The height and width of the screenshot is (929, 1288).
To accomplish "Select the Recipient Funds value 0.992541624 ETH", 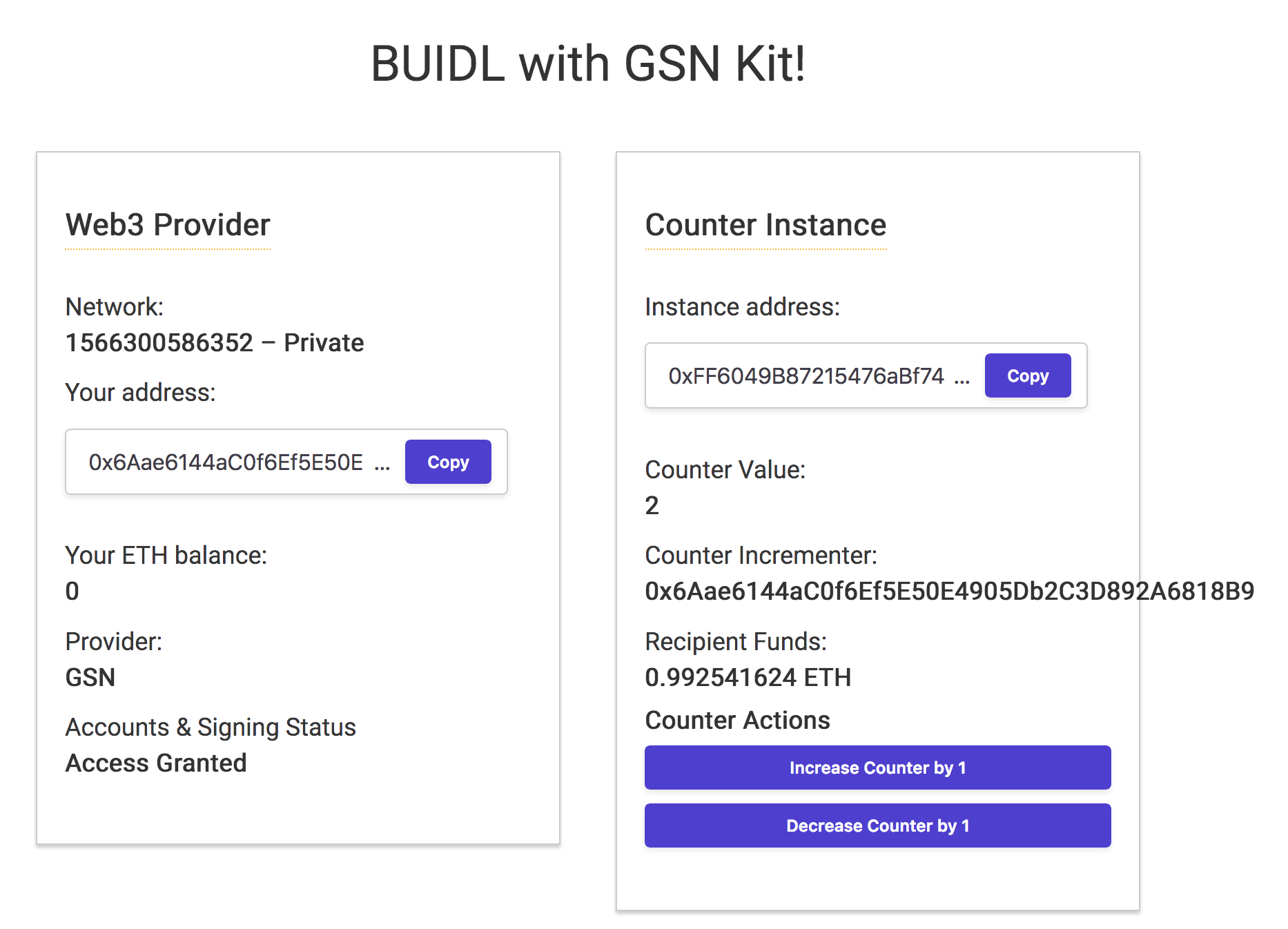I will click(x=748, y=677).
